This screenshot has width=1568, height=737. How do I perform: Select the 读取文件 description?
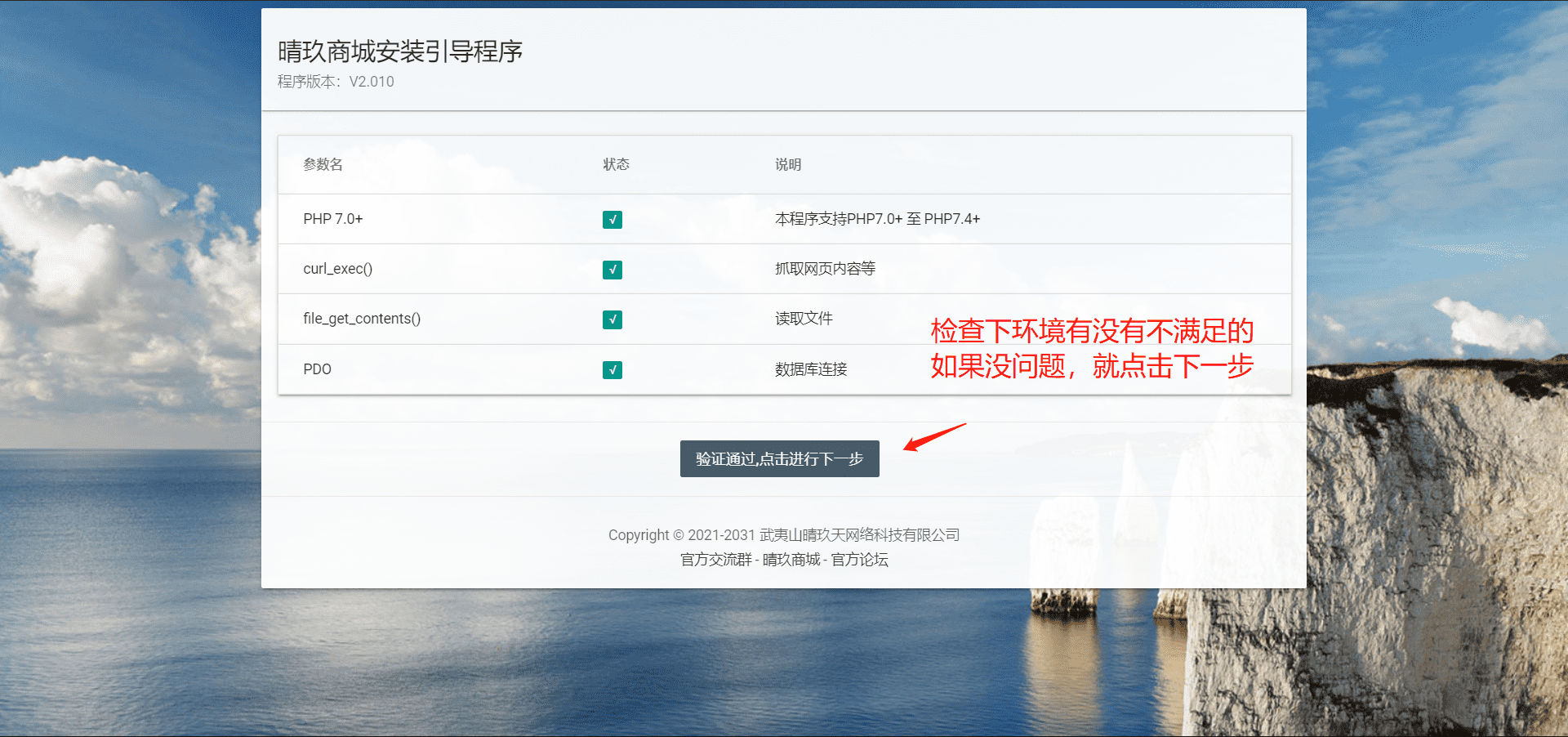click(804, 319)
